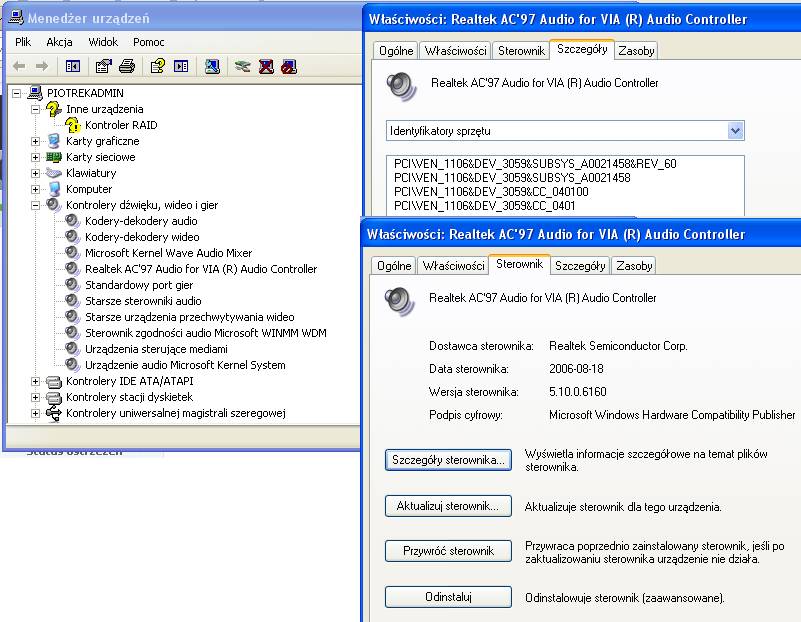Open the Pomoc menu
The height and width of the screenshot is (622, 801).
coord(149,42)
